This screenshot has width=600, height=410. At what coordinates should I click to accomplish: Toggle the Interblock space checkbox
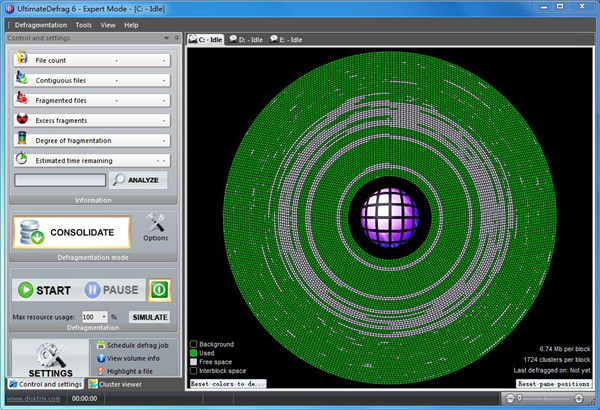click(x=194, y=370)
